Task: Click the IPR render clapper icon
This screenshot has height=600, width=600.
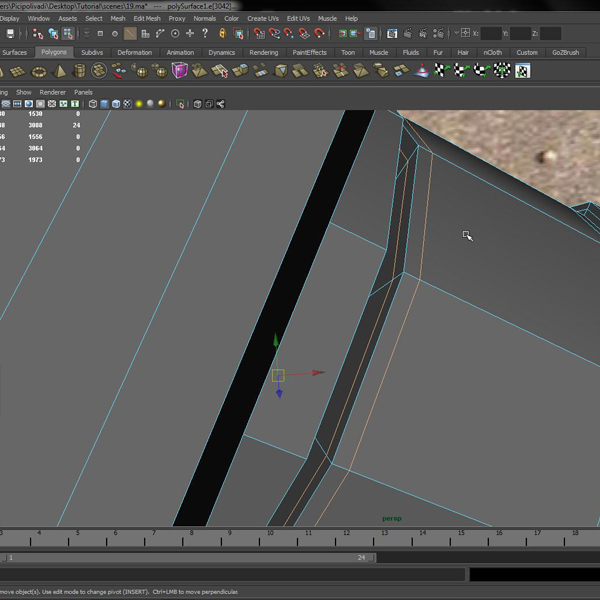Action: (423, 34)
